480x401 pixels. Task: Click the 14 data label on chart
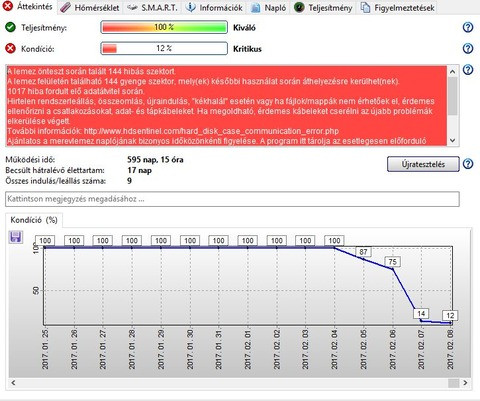pyautogui.click(x=421, y=314)
